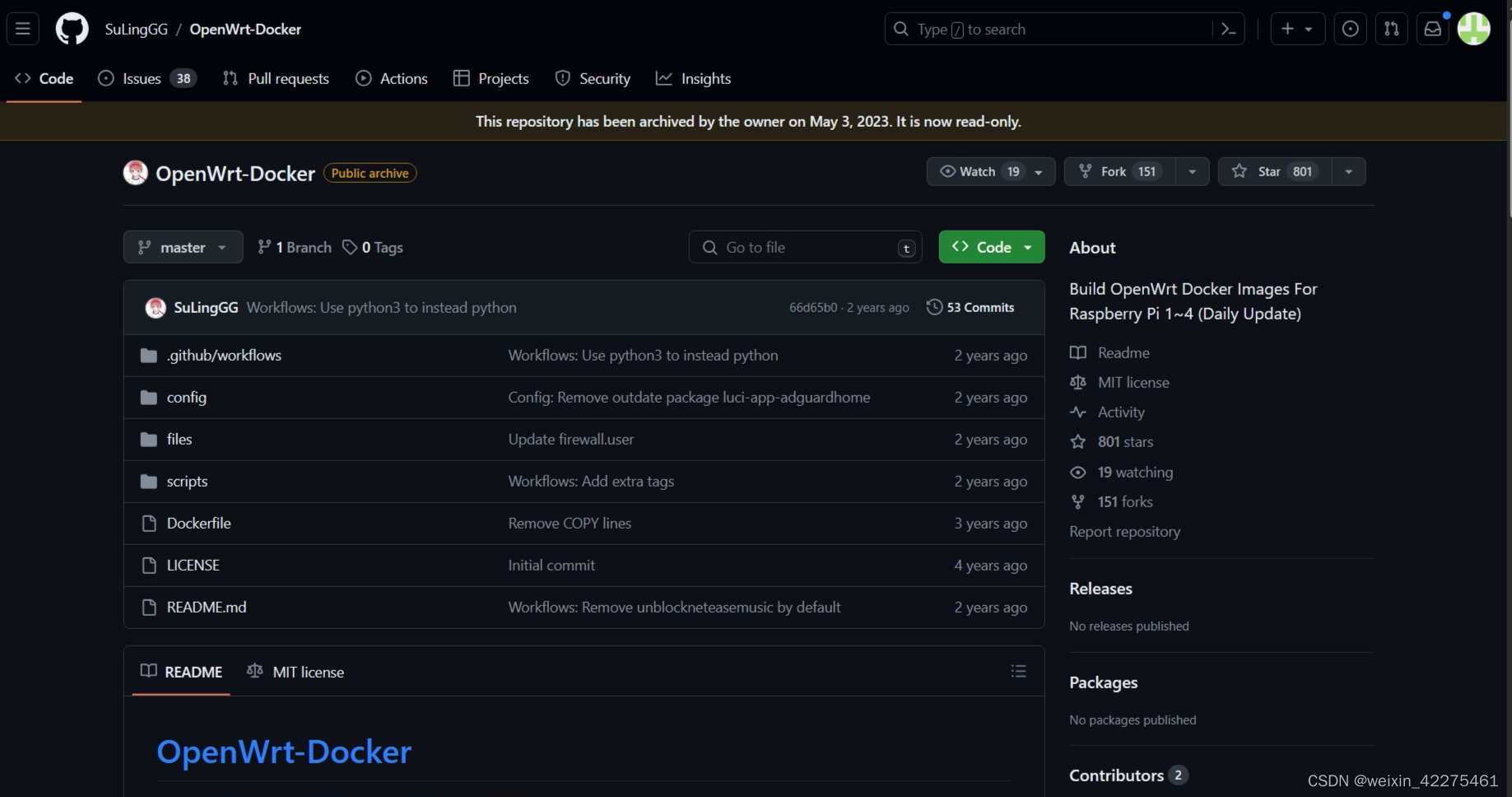Open the files folder

click(179, 440)
